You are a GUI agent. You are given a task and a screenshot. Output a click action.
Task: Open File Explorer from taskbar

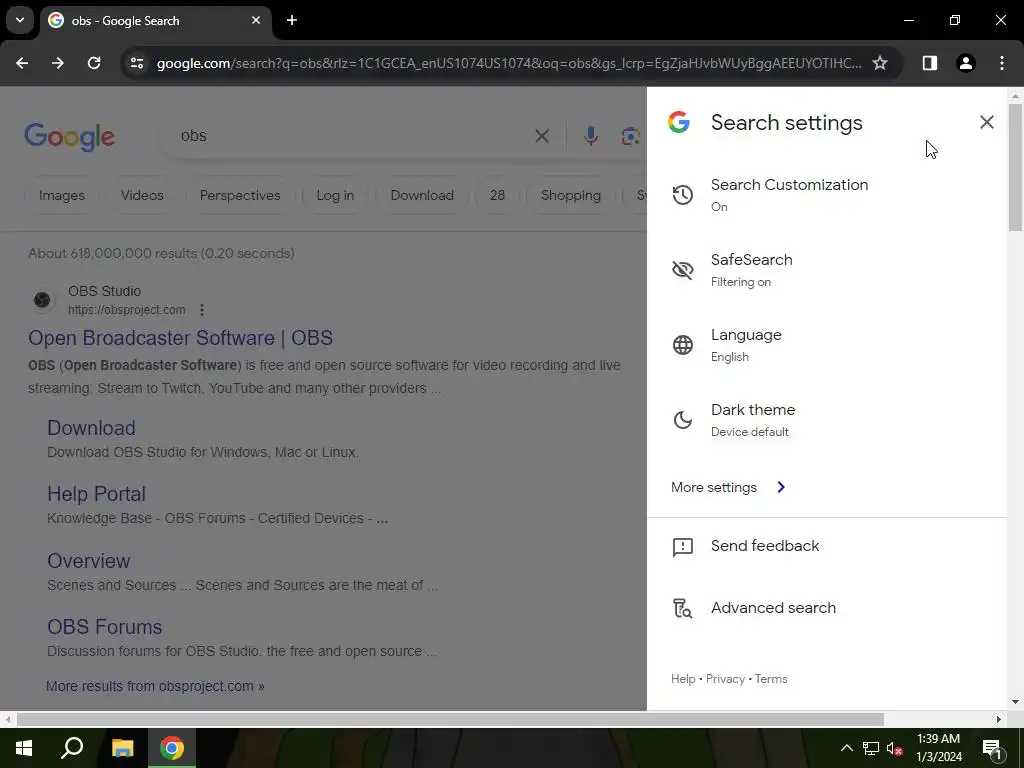122,748
